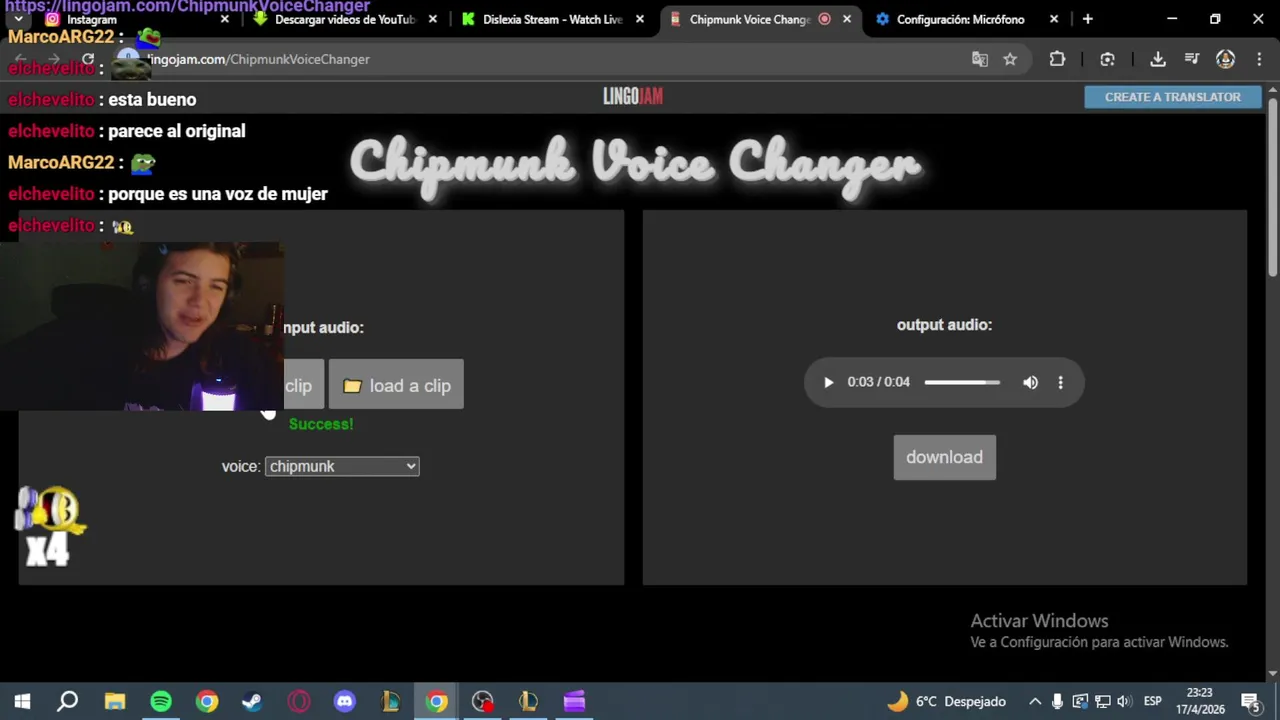
Task: Switch to Dislexia Stream - Watch Live tab
Action: [x=552, y=19]
